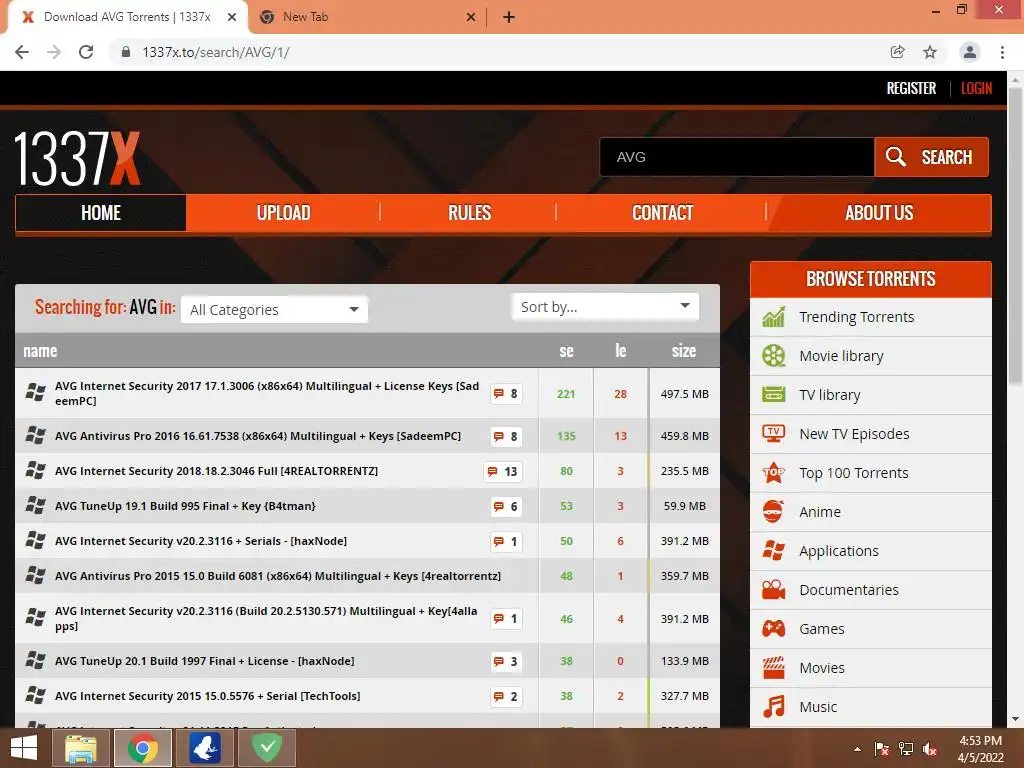Click the Top 100 Torrents sidebar link

click(x=854, y=473)
